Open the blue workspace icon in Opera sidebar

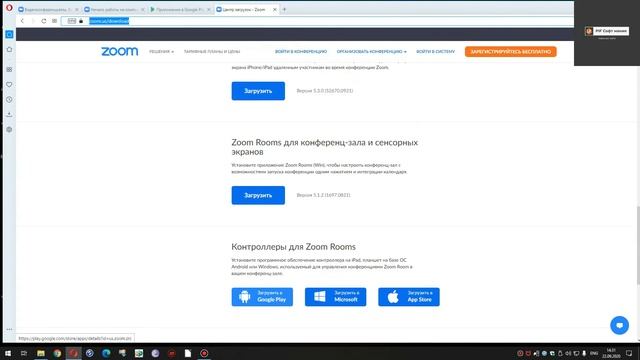point(9,34)
